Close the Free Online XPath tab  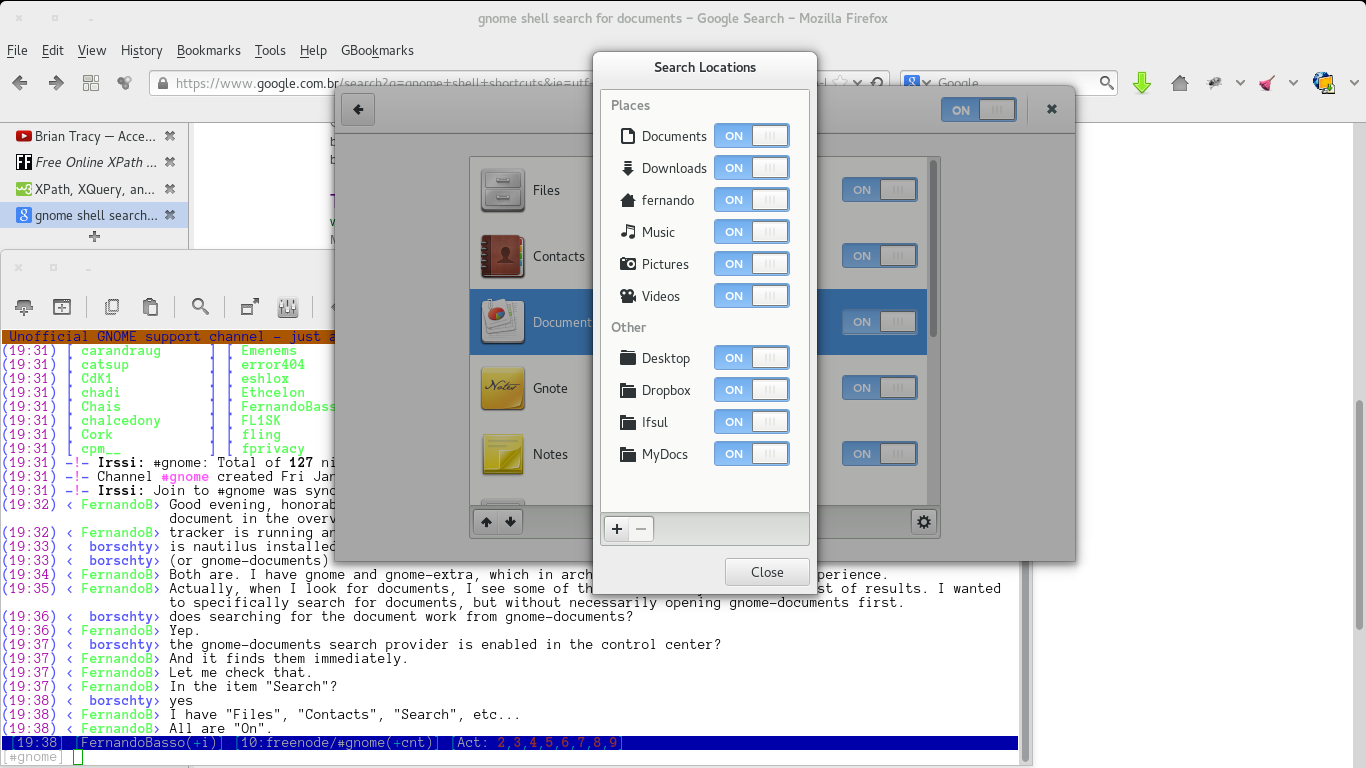point(170,162)
